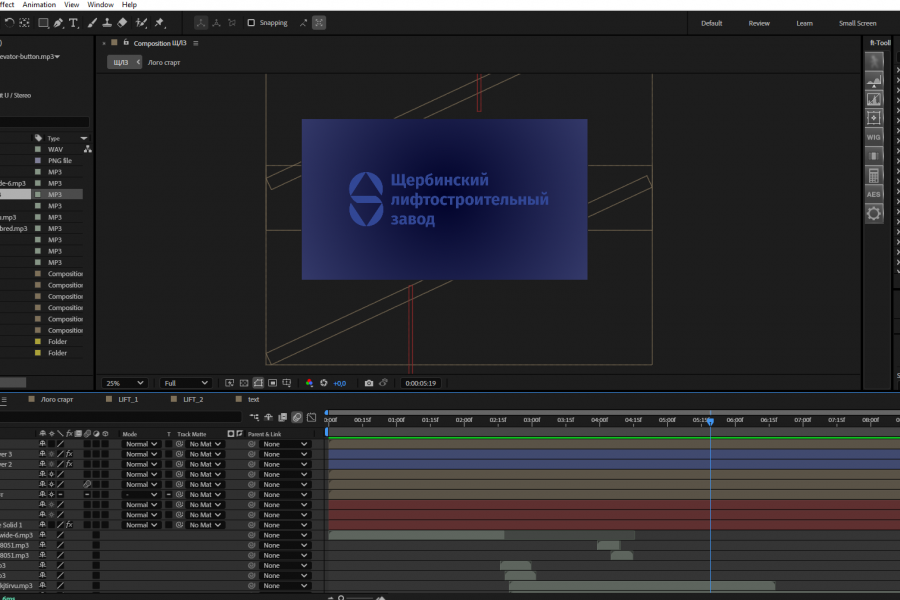Switch to Review workspace

(x=759, y=24)
